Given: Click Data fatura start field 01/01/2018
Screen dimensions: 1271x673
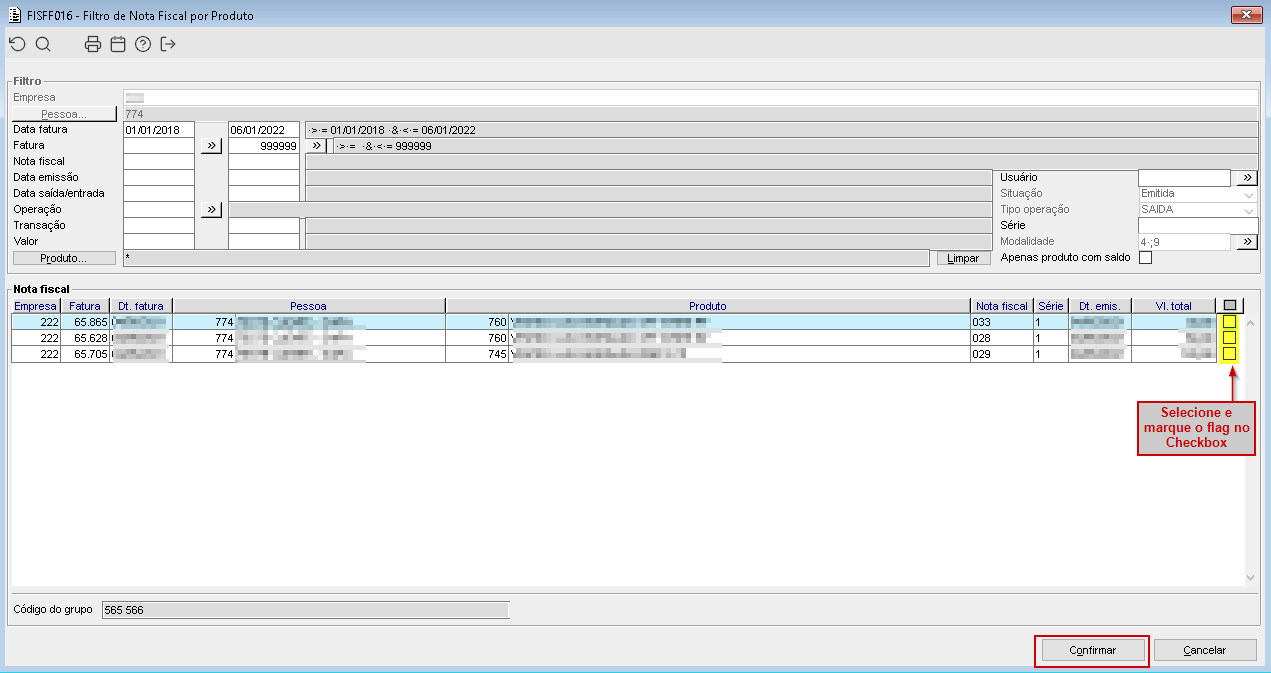Looking at the screenshot, I should (x=159, y=129).
